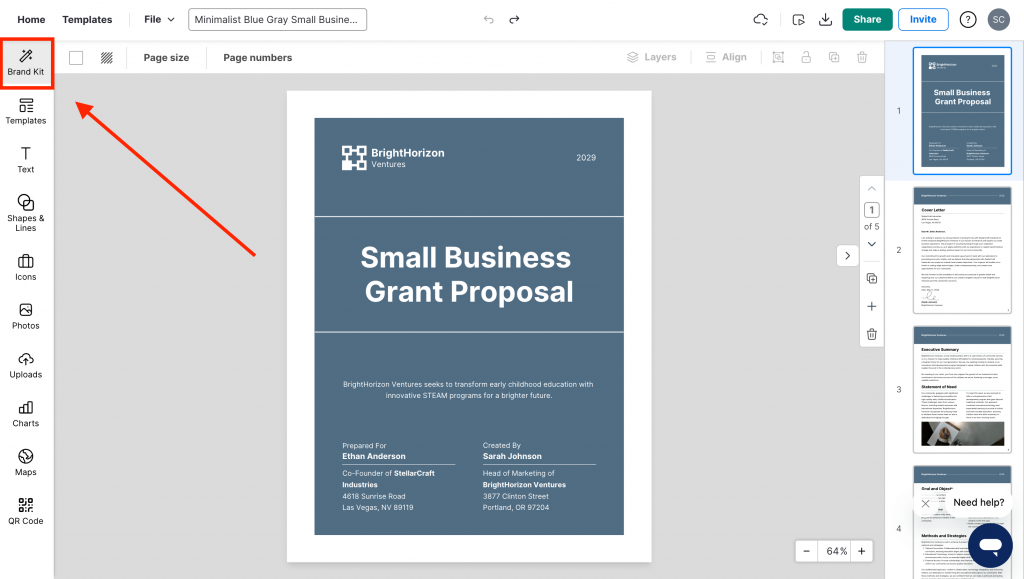Click the redo arrow icon
Screen dimensions: 1024x579
(x=514, y=20)
